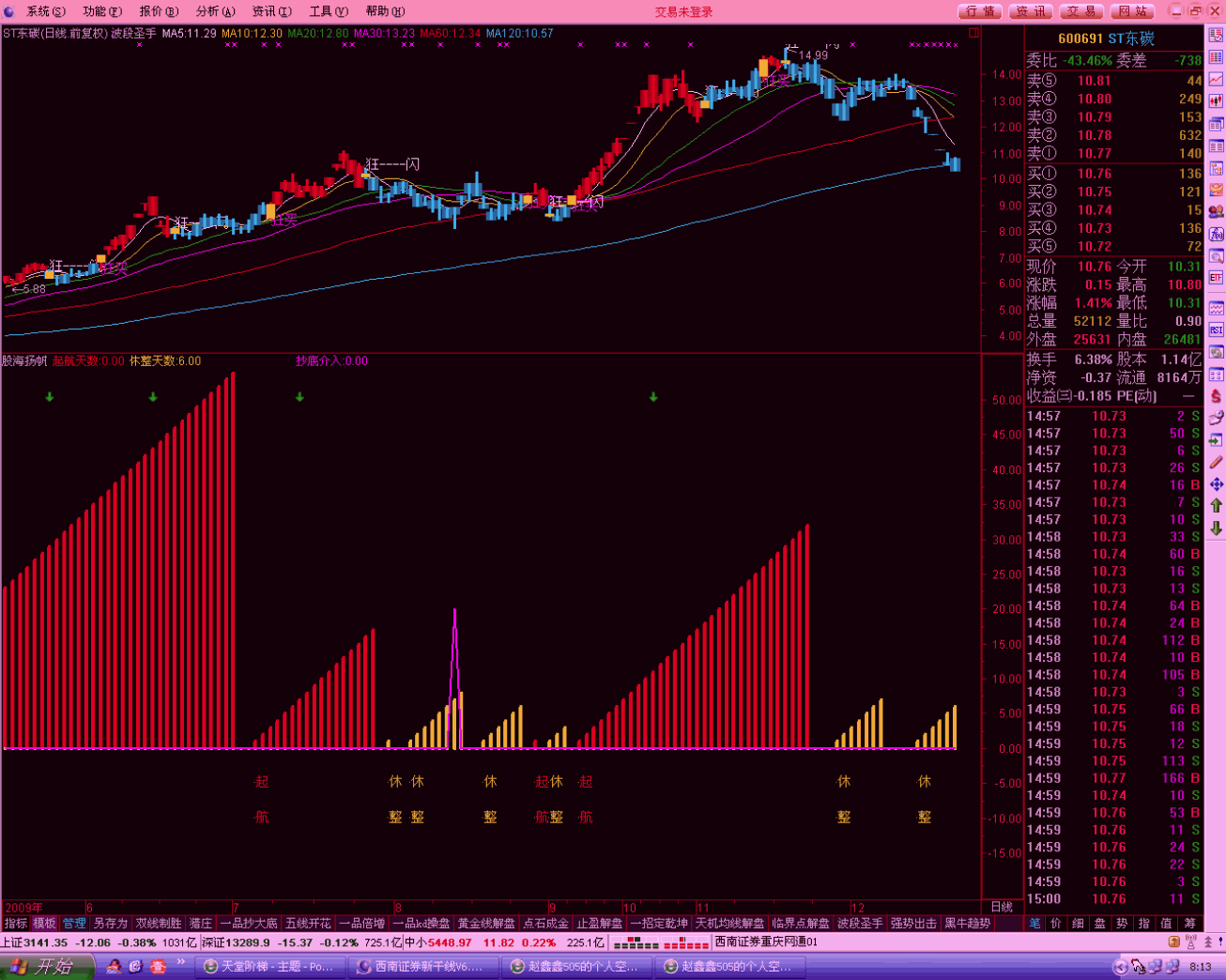
Task: Switch to the 双线制胜 indicator tab
Action: tap(159, 924)
